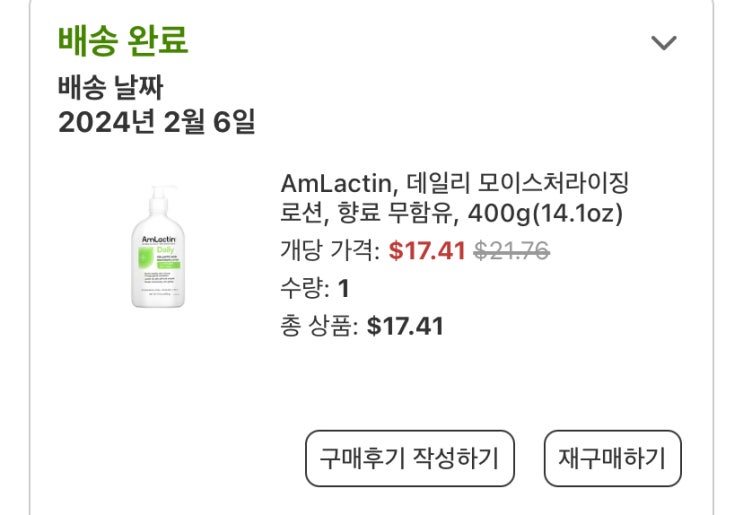This screenshot has height=515, width=743.
Task: Click the 개당 가격 label
Action: tap(329, 251)
